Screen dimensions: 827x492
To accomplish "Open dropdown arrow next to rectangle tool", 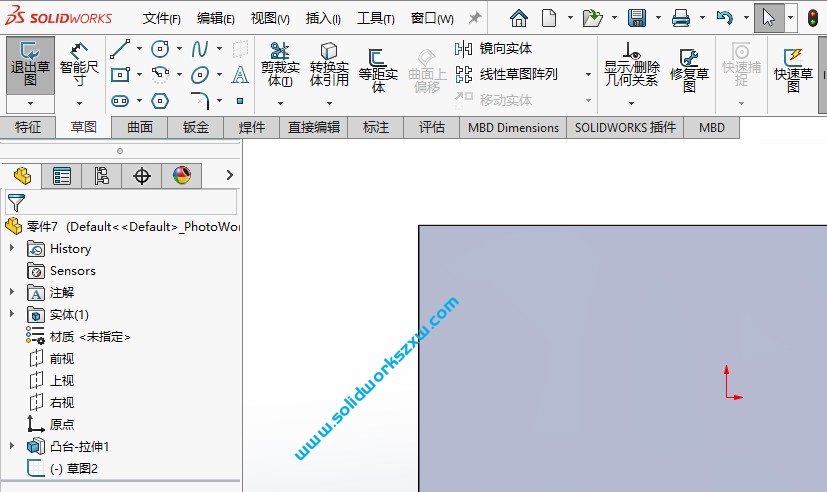I will [139, 75].
